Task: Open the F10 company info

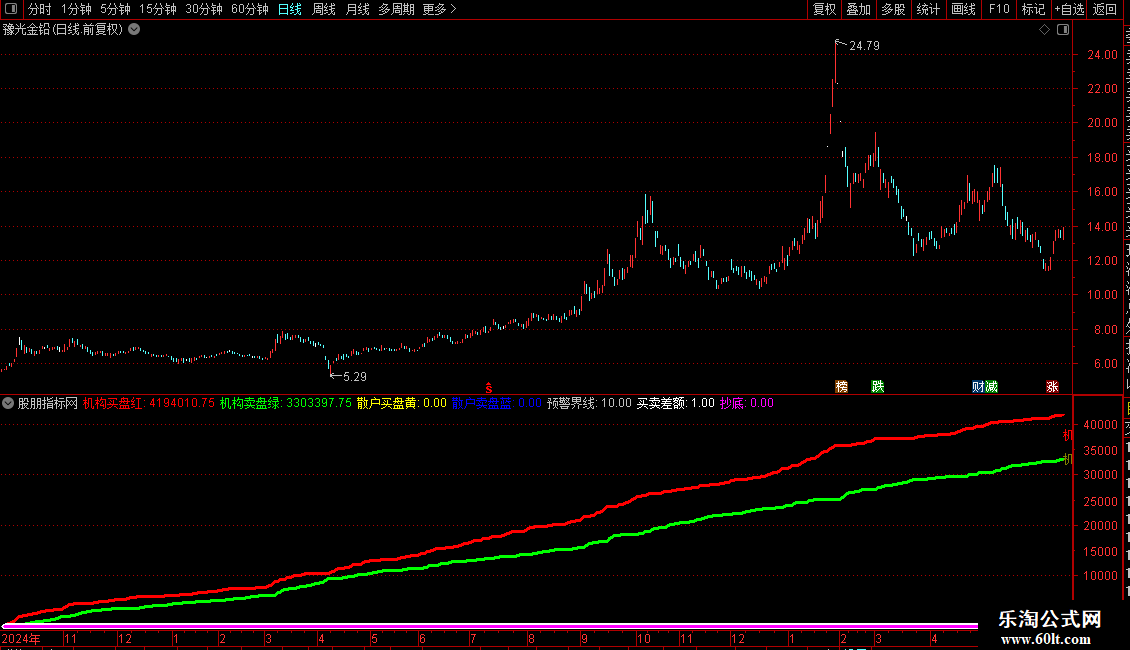Action: (999, 9)
